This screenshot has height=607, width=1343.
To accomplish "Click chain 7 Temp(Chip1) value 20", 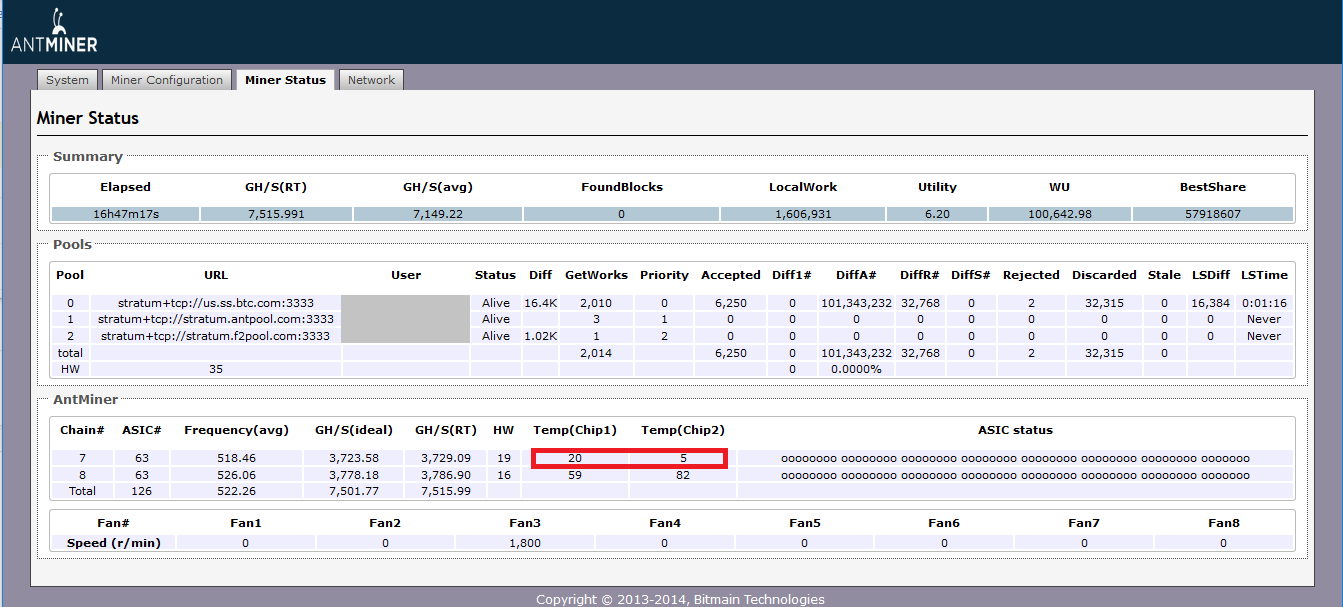I will point(575,457).
